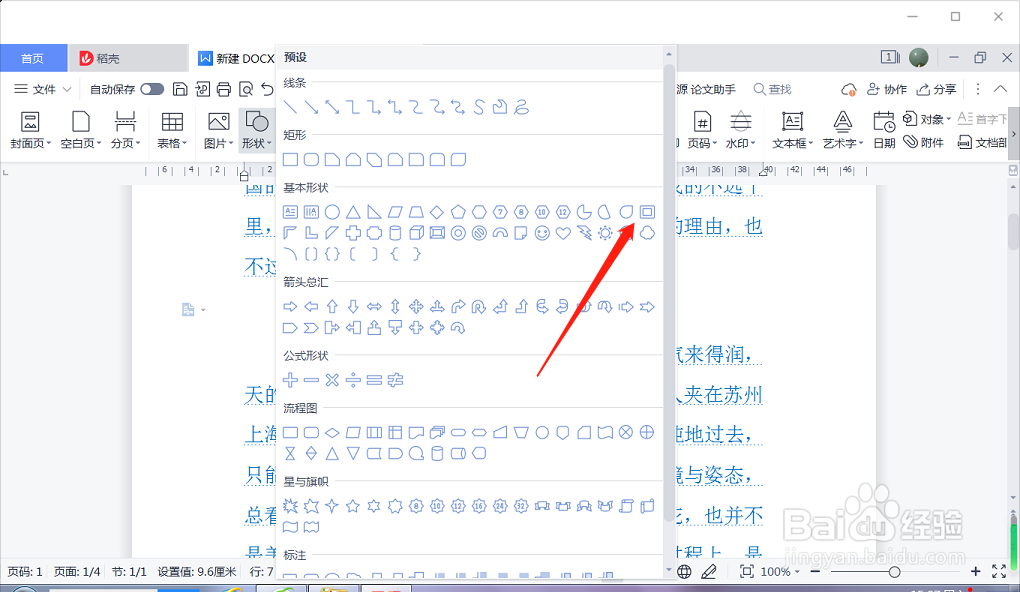Open the 文件 menu dropdown

[43, 89]
